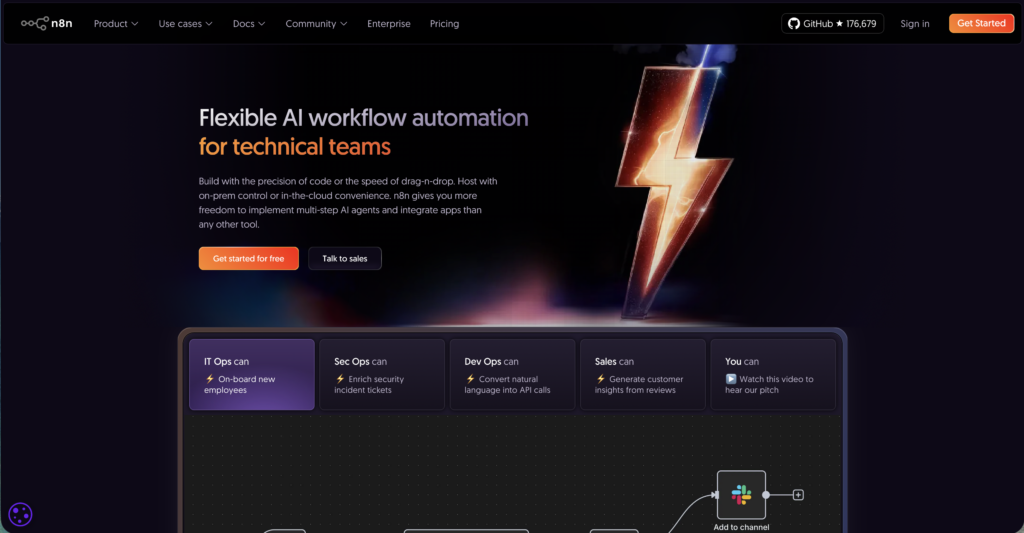Click the Slack node icon
This screenshot has height=533, width=1024.
[x=741, y=494]
